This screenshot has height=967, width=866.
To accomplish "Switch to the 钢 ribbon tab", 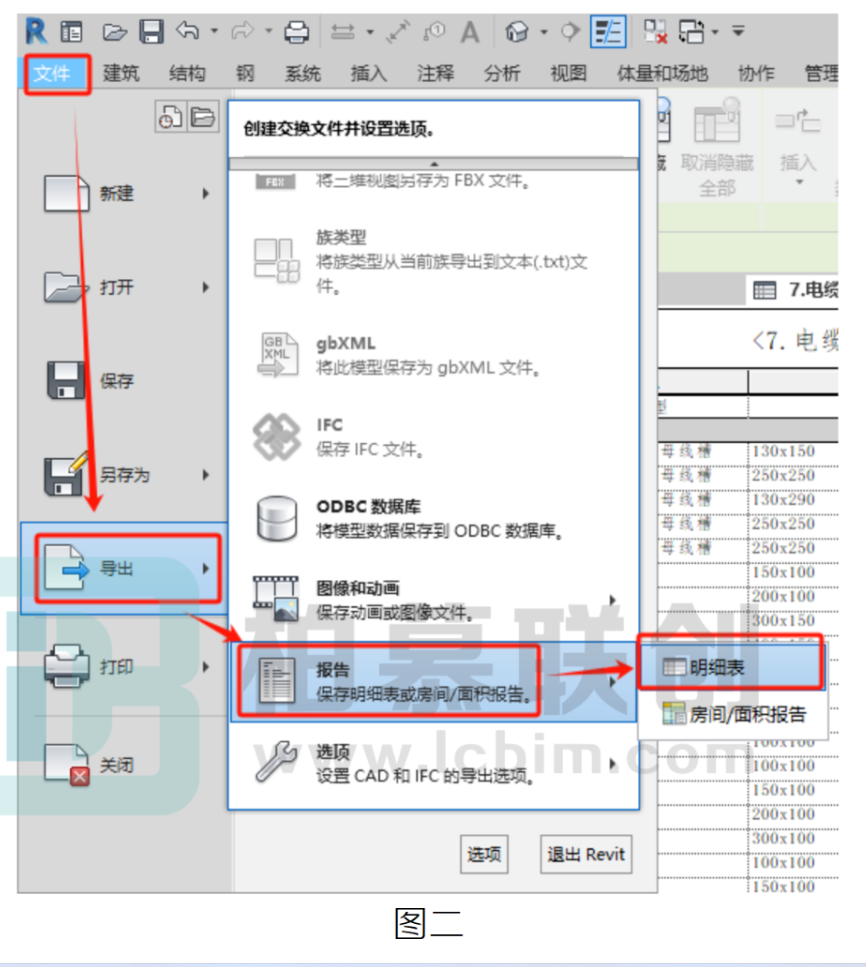I will (x=245, y=74).
